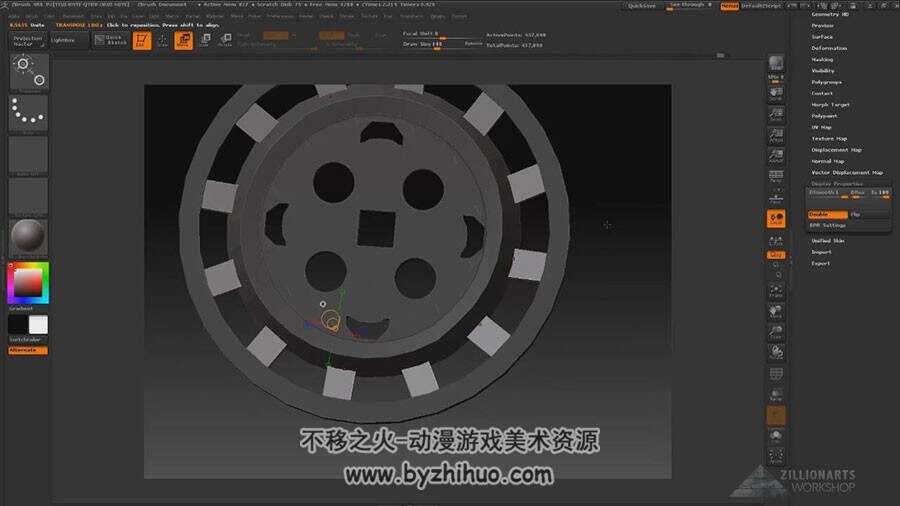Viewport: 900px width, 506px height.
Task: Select the Edit mode button
Action: click(x=142, y=41)
